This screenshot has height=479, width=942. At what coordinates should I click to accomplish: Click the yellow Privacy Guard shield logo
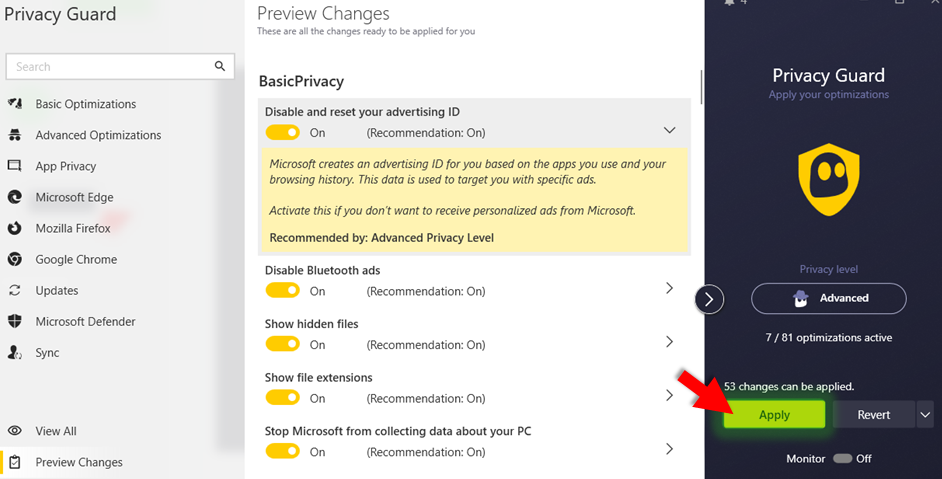(x=828, y=179)
